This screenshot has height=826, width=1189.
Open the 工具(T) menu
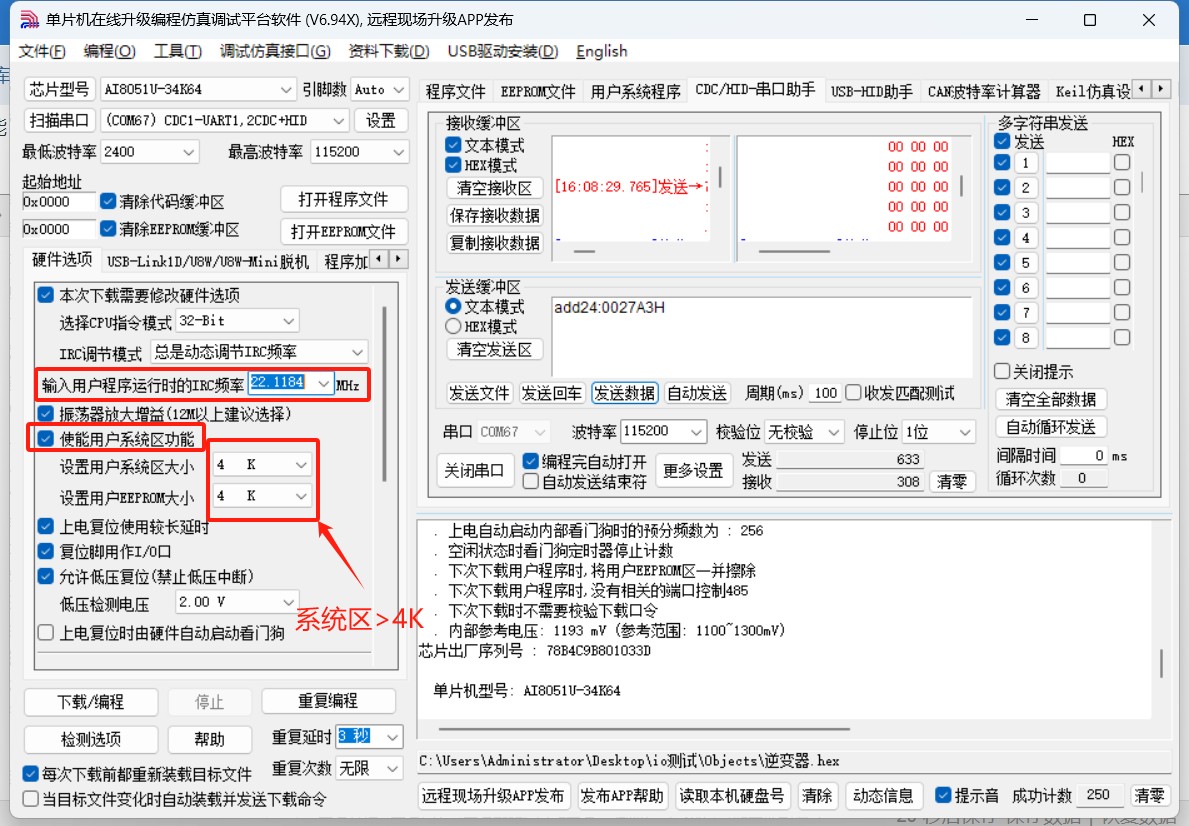pyautogui.click(x=177, y=52)
